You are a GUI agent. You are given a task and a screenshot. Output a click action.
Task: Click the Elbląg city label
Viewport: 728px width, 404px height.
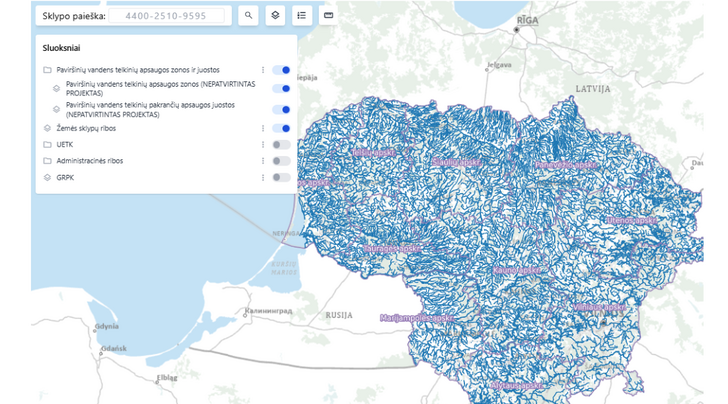pos(167,378)
